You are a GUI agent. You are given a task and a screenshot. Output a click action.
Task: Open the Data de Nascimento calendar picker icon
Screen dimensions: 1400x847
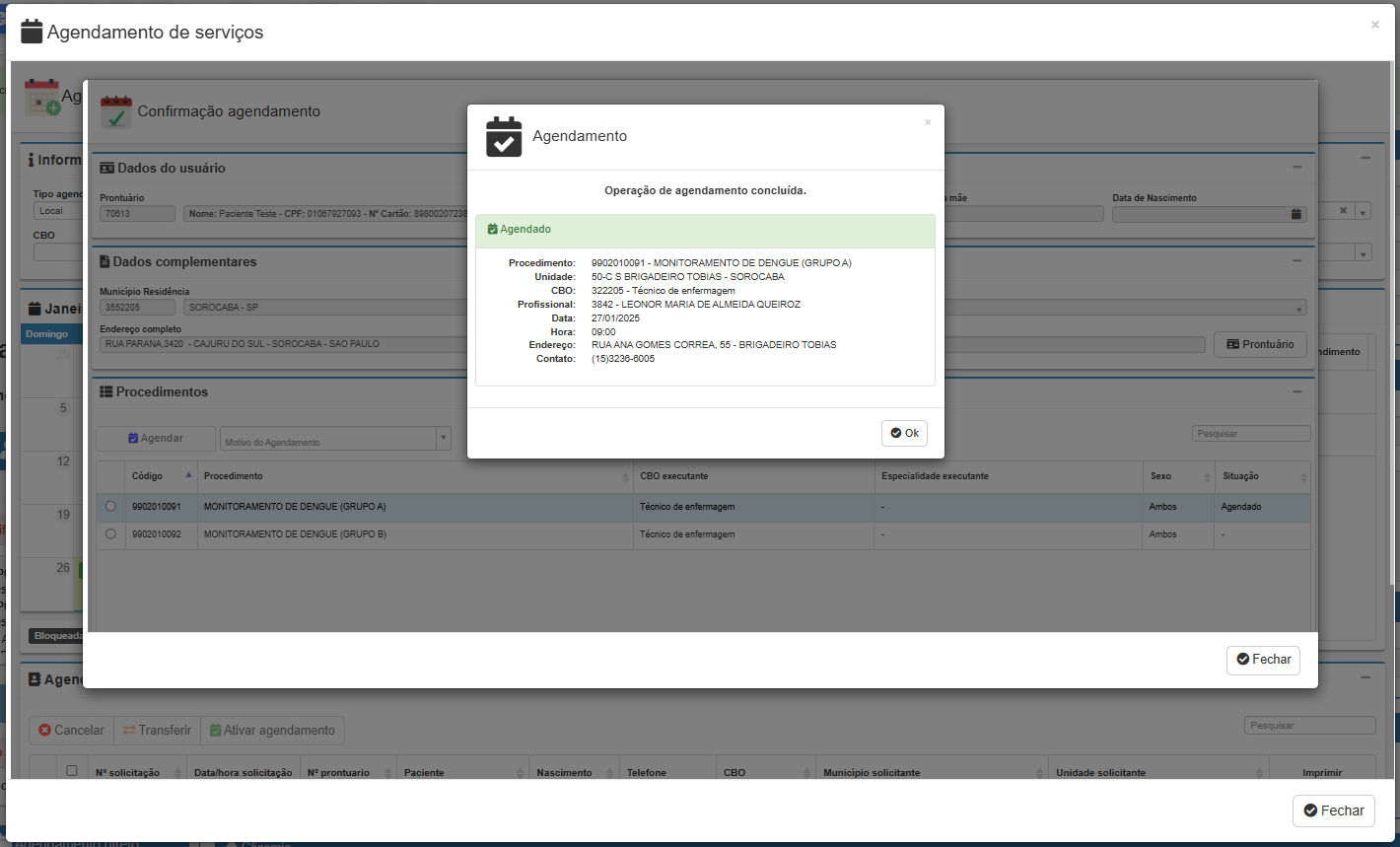[x=1296, y=214]
